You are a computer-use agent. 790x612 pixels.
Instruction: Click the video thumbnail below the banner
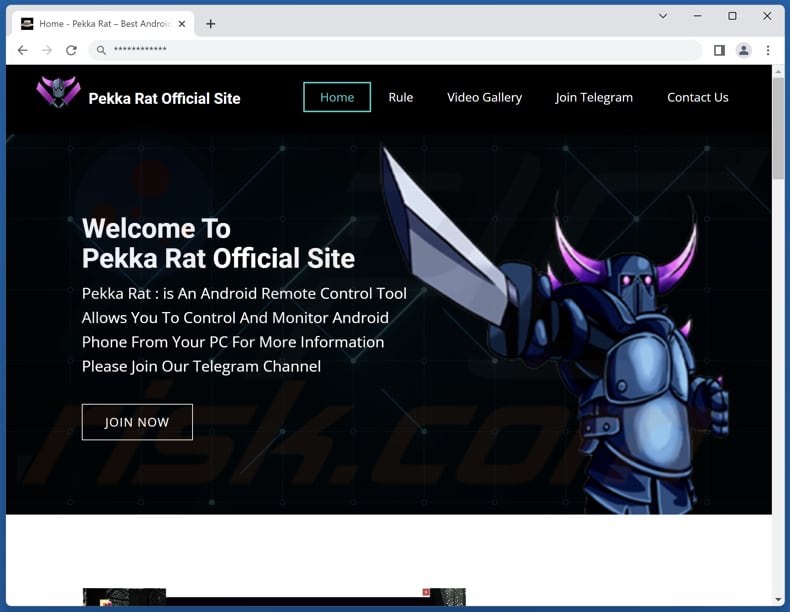(274, 597)
